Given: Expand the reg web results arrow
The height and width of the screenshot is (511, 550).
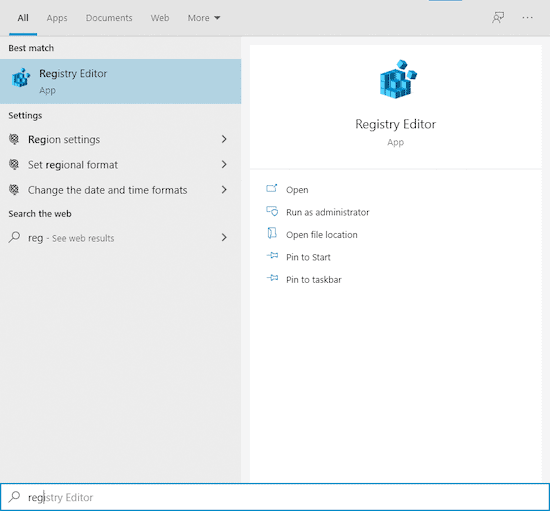Looking at the screenshot, I should click(224, 237).
